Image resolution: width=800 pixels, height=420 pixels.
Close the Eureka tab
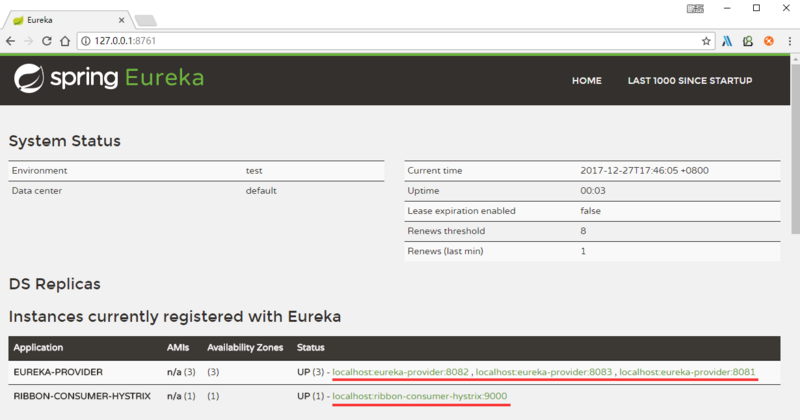(x=121, y=20)
